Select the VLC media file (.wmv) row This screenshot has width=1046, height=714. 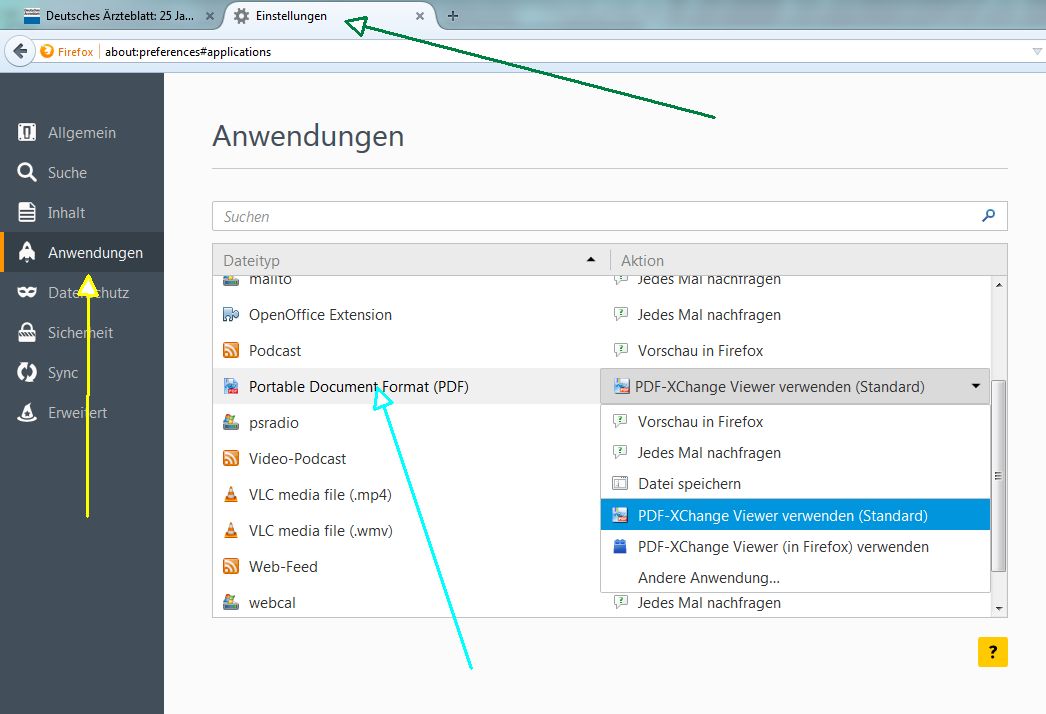coord(406,530)
